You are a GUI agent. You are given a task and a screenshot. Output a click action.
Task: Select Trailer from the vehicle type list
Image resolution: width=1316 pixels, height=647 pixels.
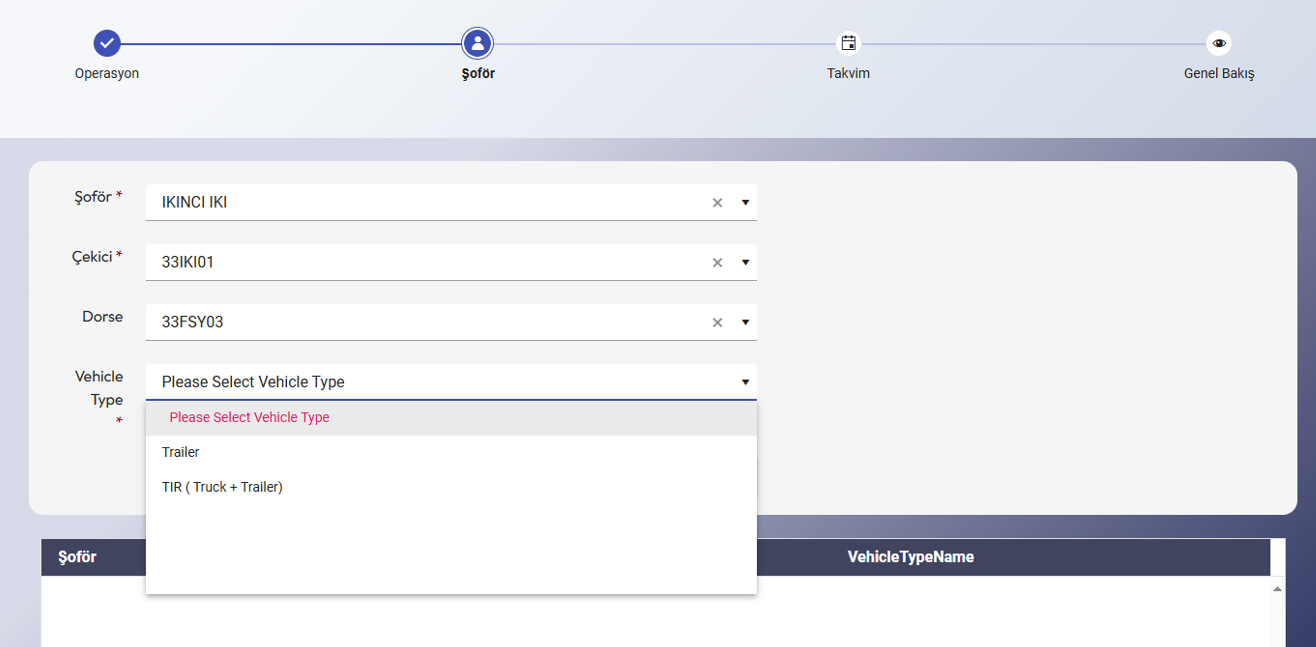click(181, 452)
